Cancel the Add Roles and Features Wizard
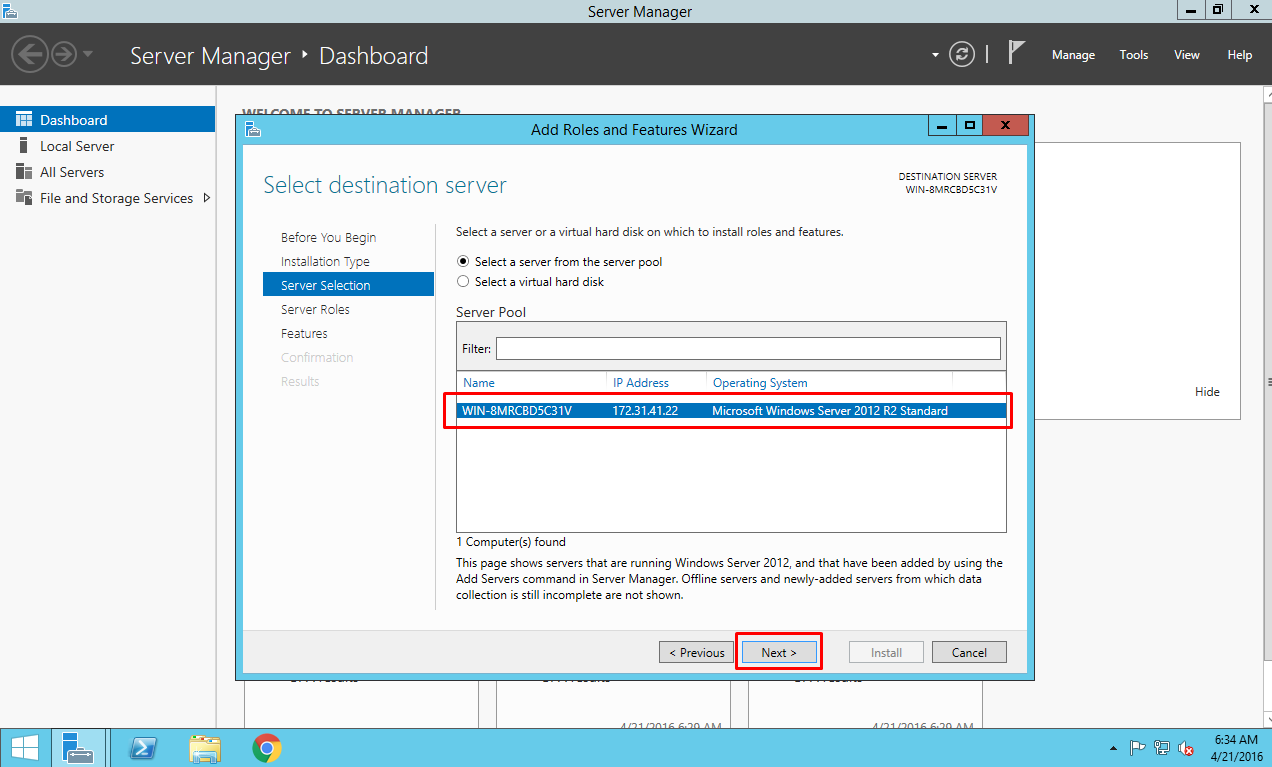The height and width of the screenshot is (767, 1272). pyautogui.click(x=969, y=652)
